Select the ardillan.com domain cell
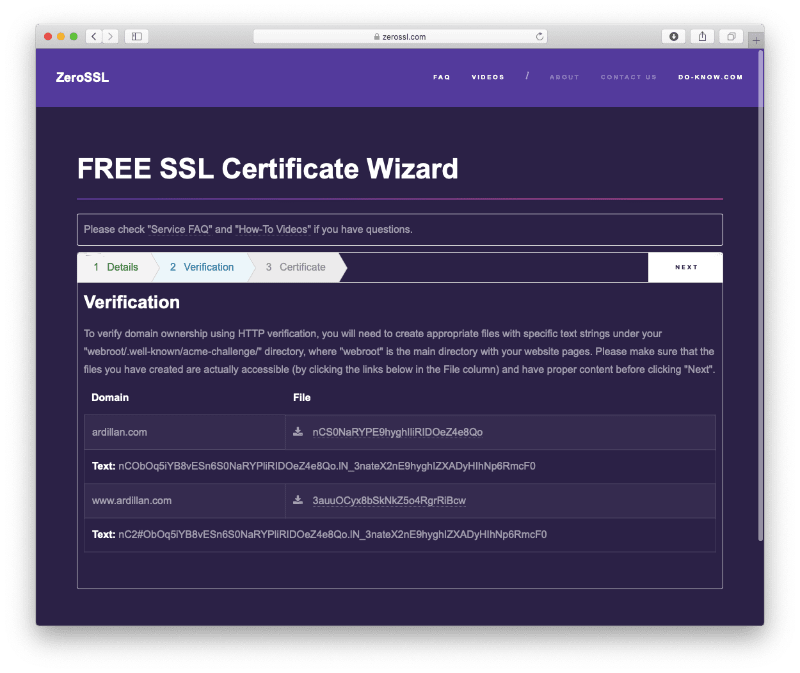Image resolution: width=800 pixels, height=673 pixels. coord(184,432)
